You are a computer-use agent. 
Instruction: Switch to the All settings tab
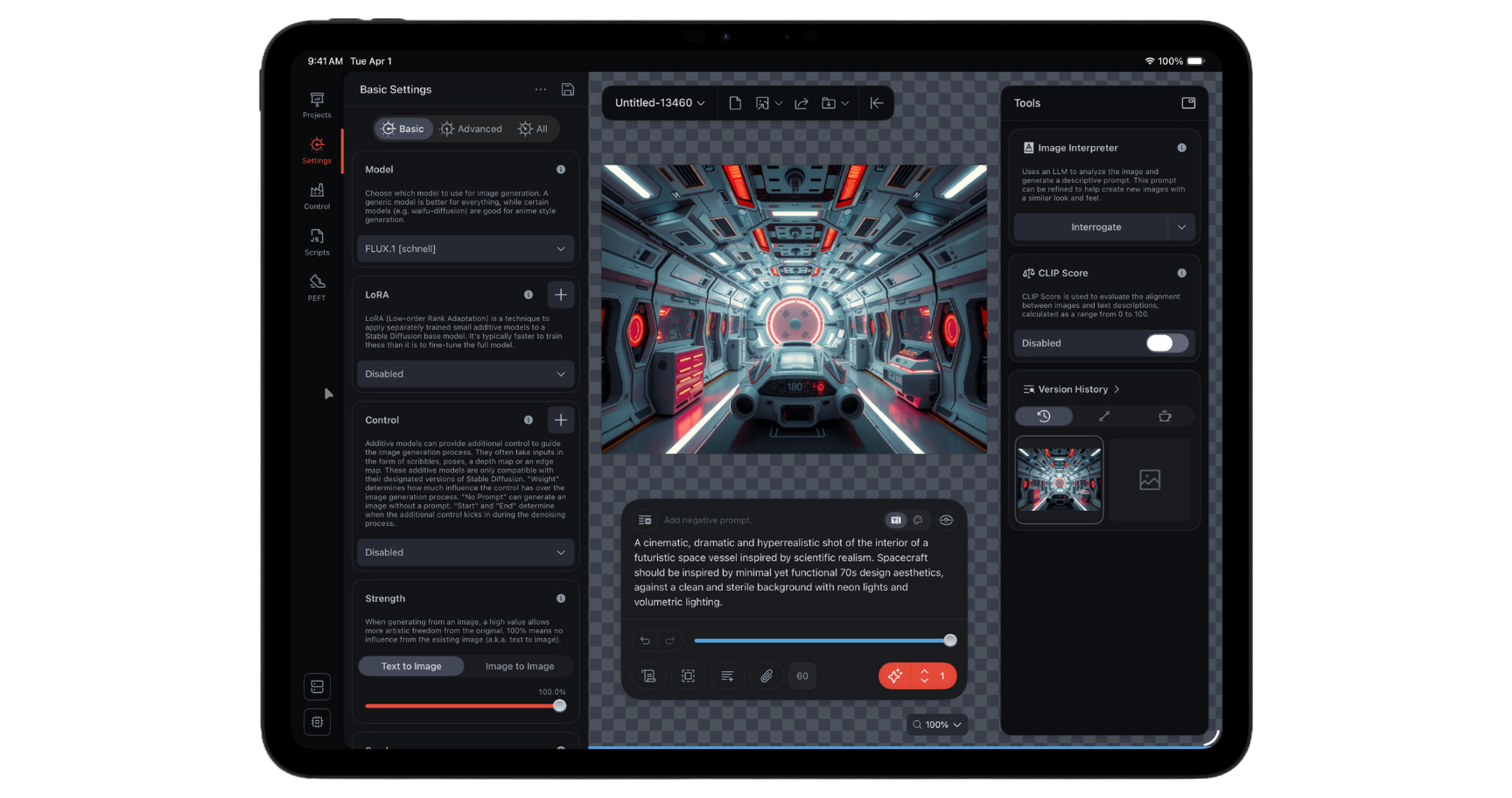[533, 129]
